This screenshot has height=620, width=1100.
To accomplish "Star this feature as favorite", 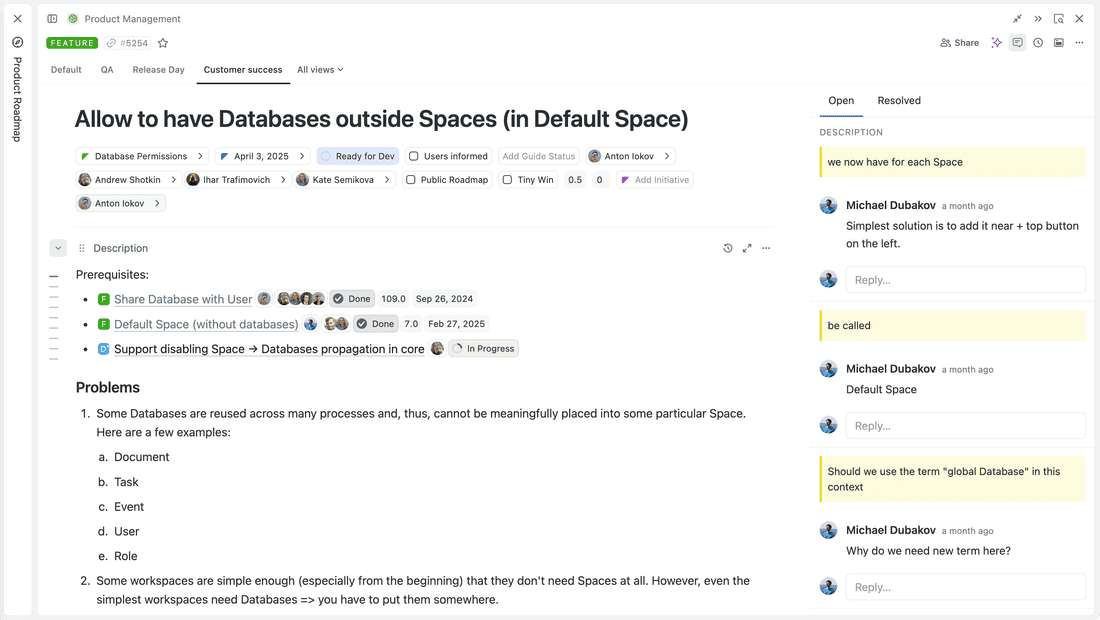I will click(x=163, y=43).
